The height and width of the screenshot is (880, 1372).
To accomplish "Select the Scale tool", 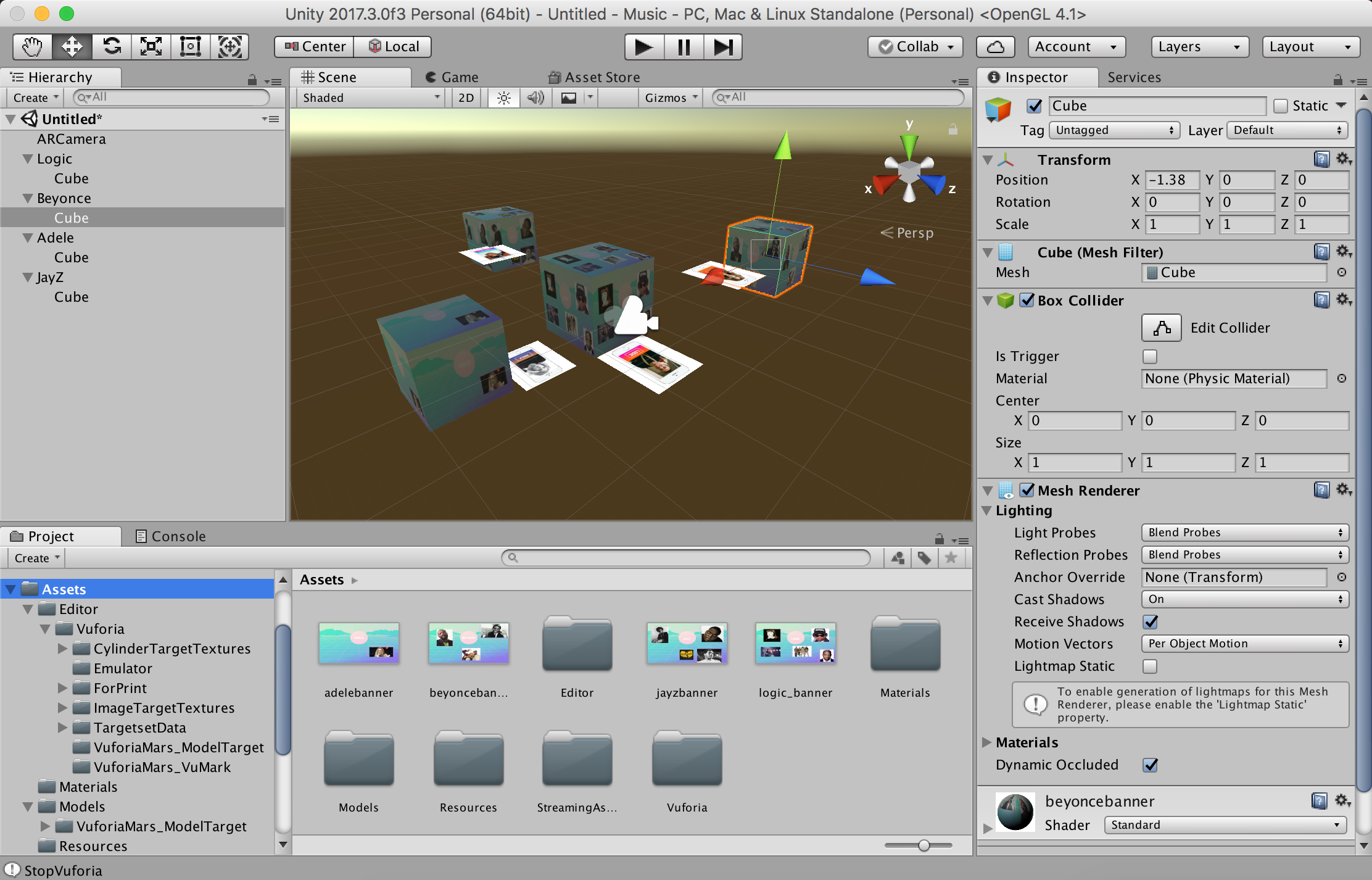I will 151,47.
